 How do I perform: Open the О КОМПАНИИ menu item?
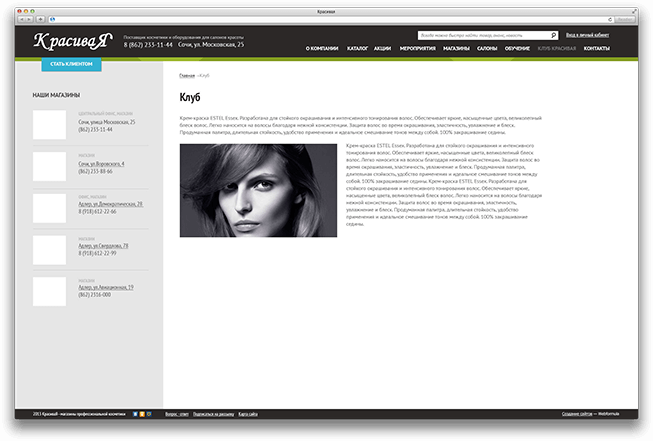pos(322,49)
